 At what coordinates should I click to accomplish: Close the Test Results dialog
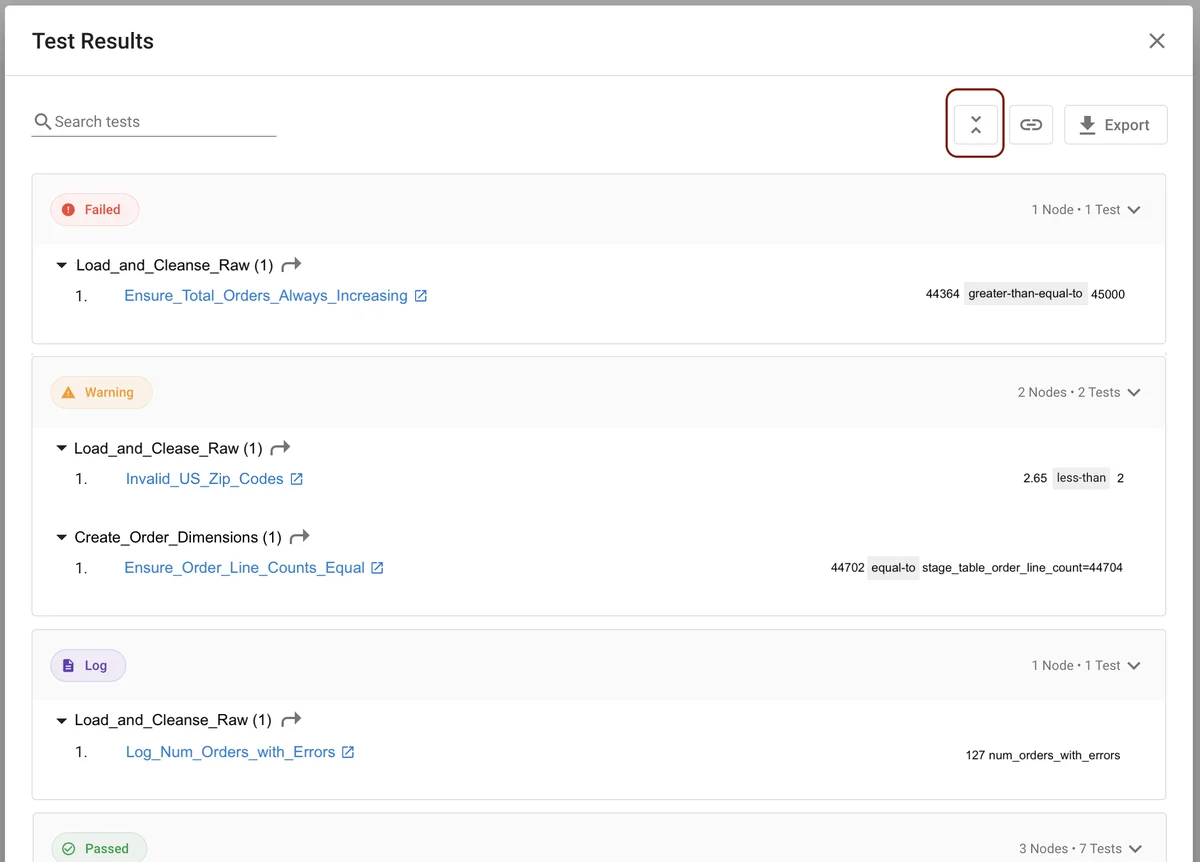[x=1156, y=41]
